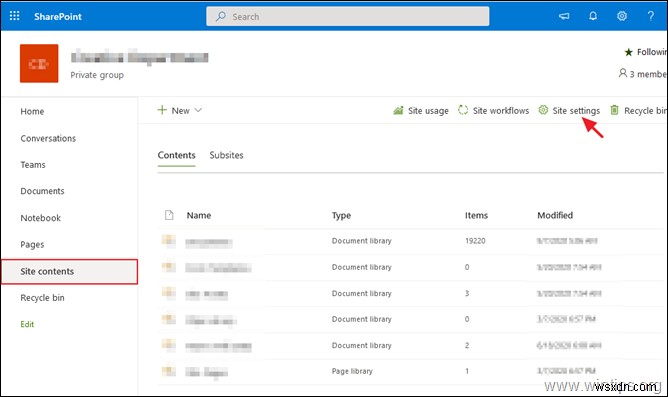Open Site settings

(x=576, y=111)
